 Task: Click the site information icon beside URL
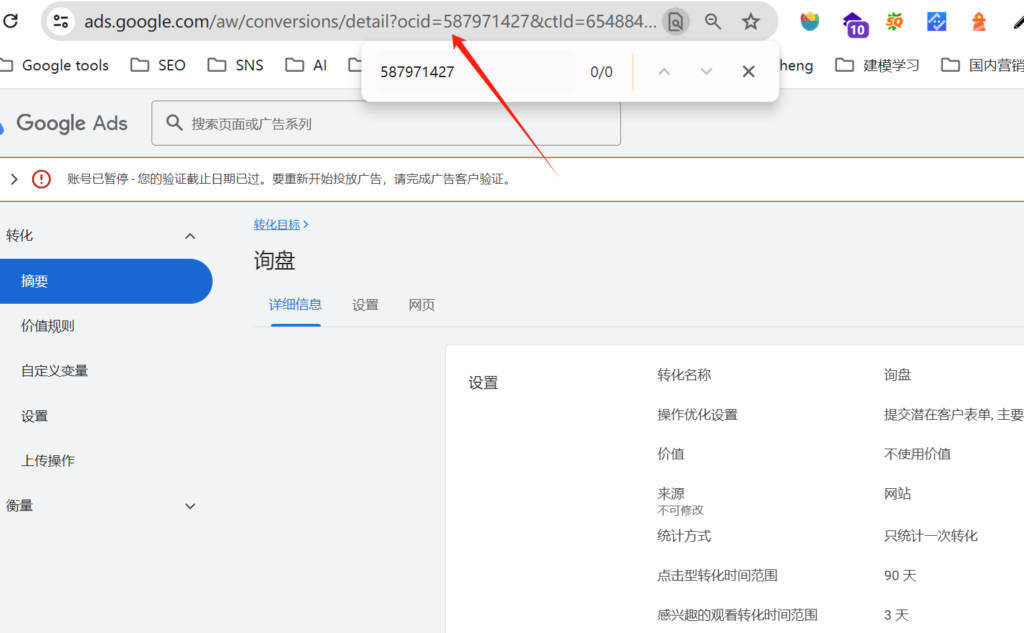tap(61, 21)
